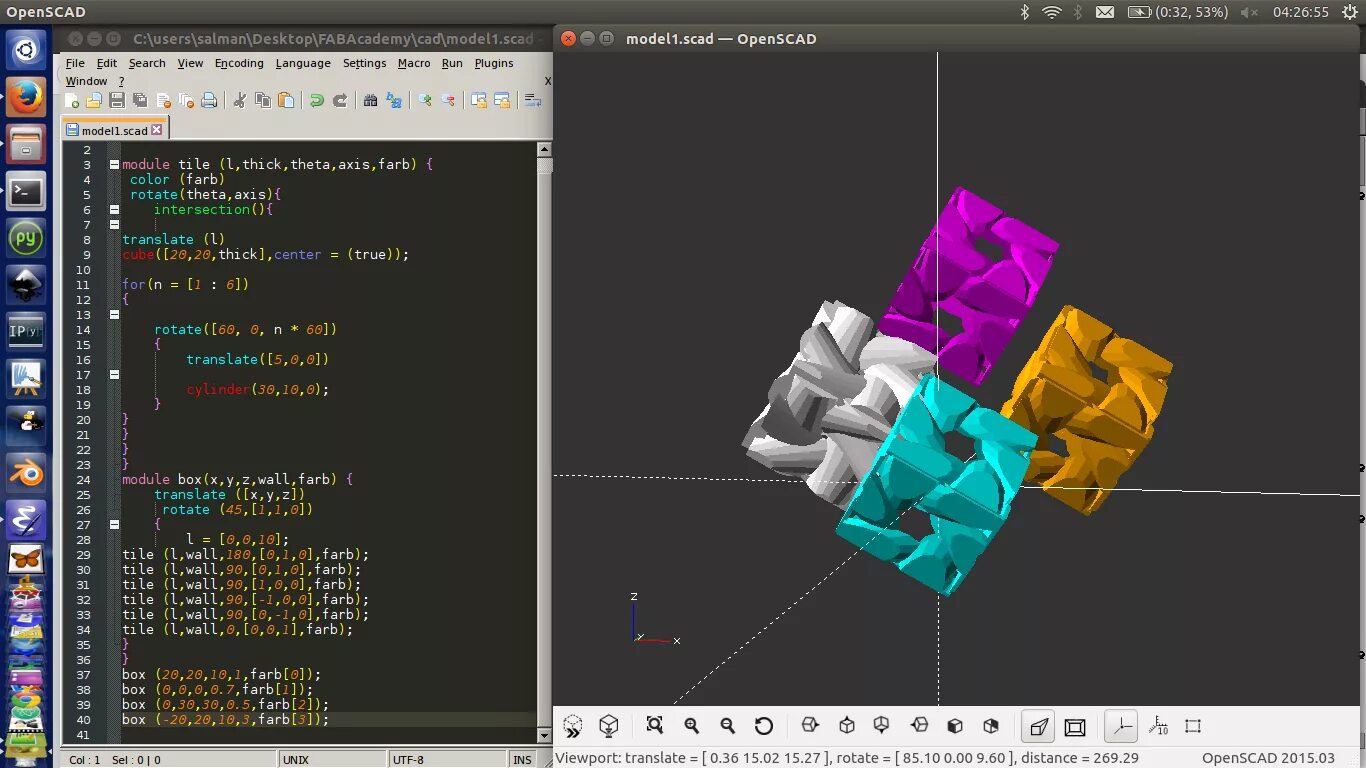Click the Find icon in Notepad++ toolbar
The image size is (1366, 768).
[x=369, y=100]
